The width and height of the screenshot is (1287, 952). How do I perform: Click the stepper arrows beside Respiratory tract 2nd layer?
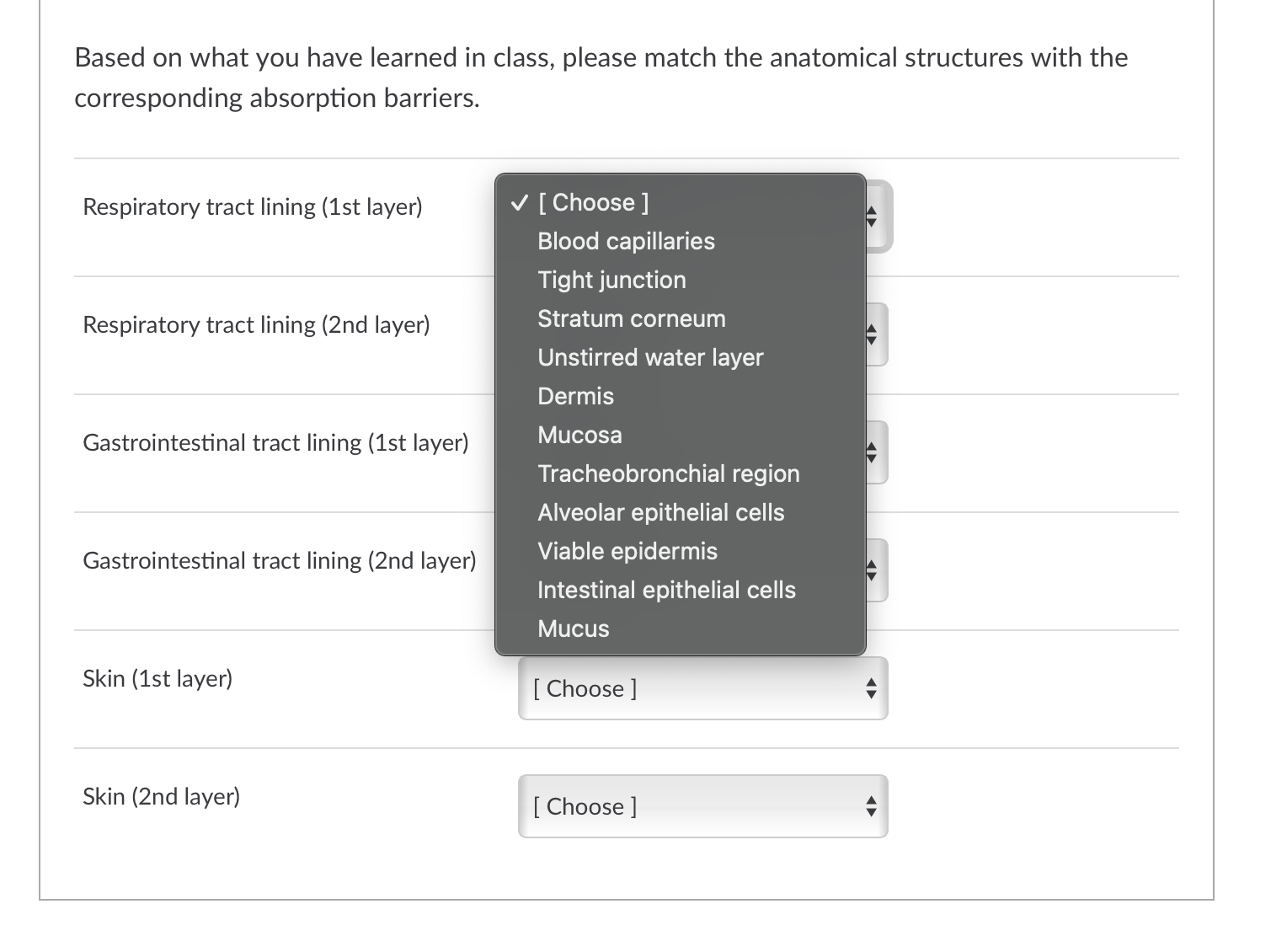[x=873, y=334]
